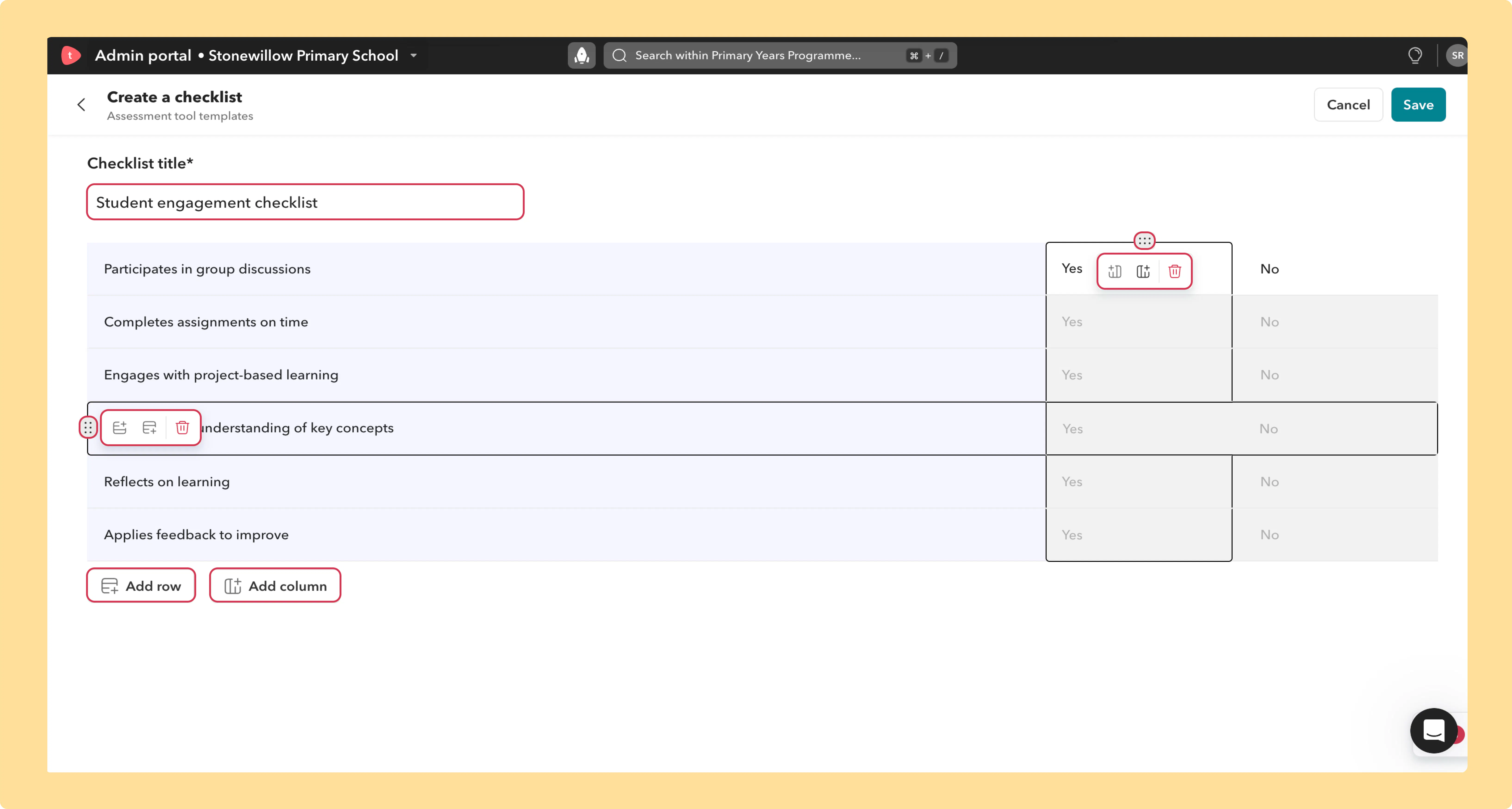Add a new row

(x=141, y=585)
